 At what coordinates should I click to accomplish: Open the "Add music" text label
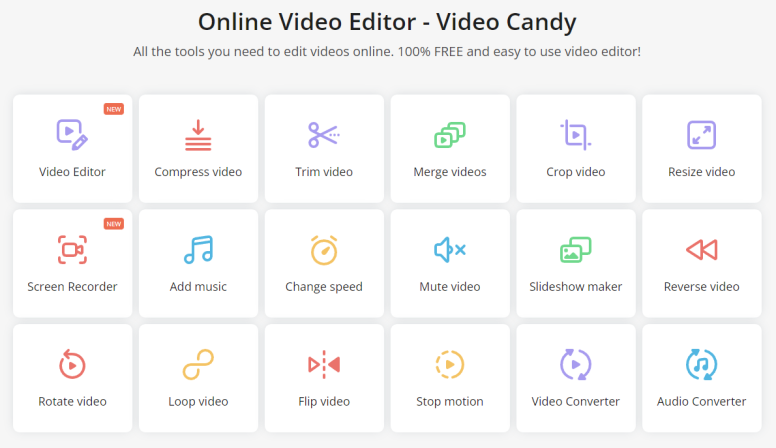pyautogui.click(x=198, y=287)
